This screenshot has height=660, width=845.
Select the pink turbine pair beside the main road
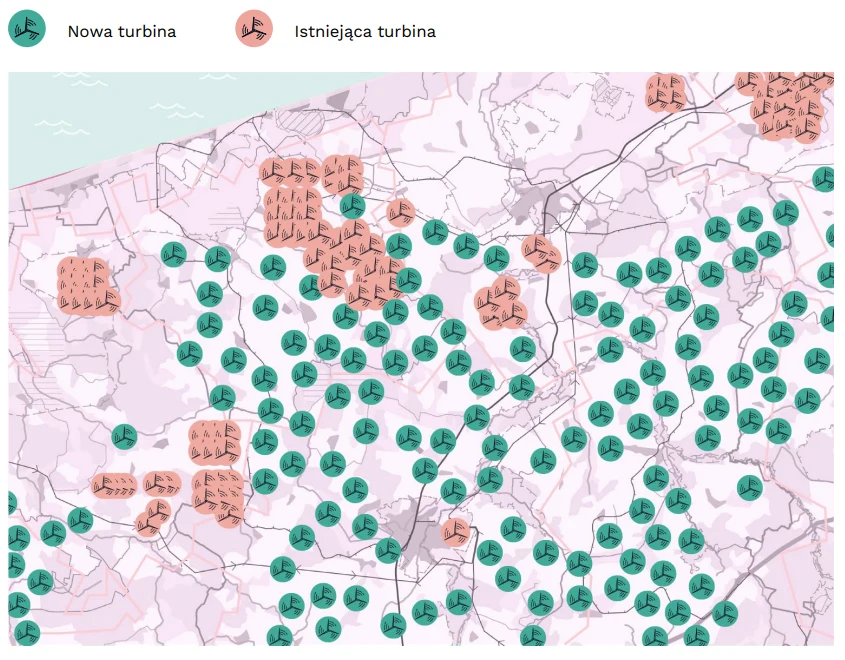(x=541, y=254)
